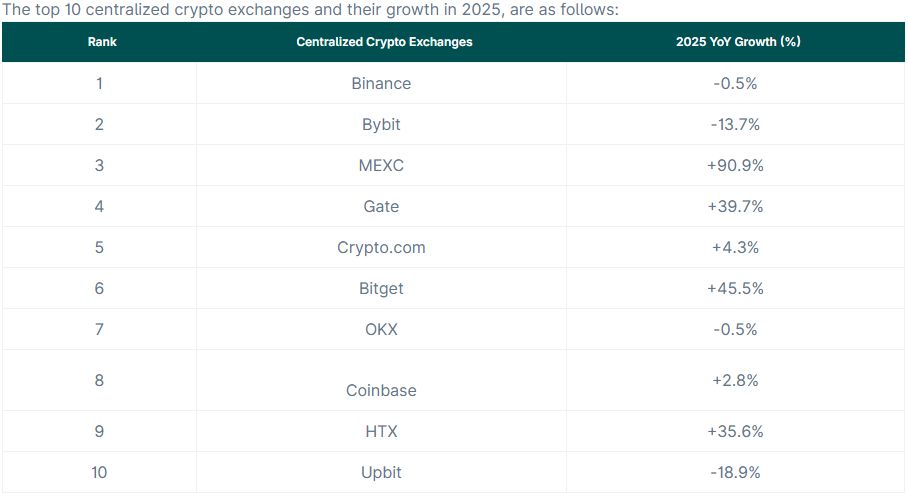Click the Centralized Crypto Exchanges column header

pyautogui.click(x=384, y=42)
